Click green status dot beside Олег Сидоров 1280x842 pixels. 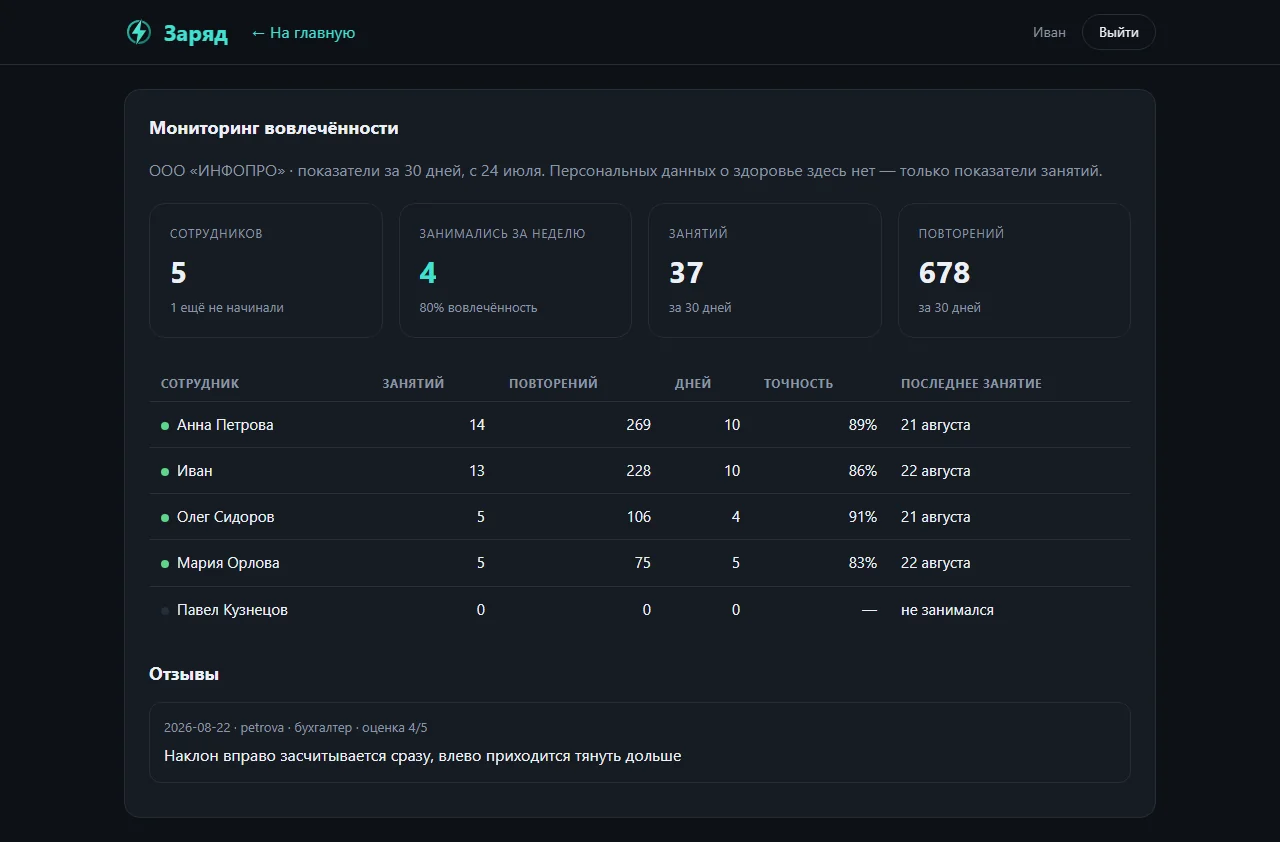pyautogui.click(x=165, y=518)
